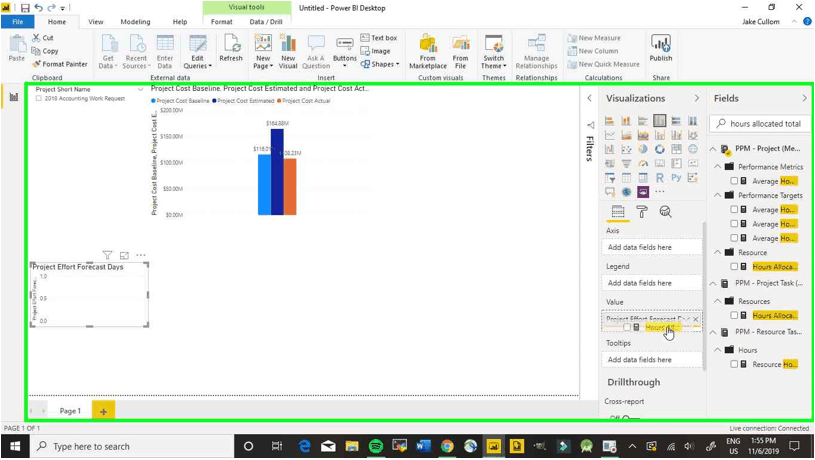Collapse the Performance Metrics folder
815x460 pixels.
click(718, 167)
